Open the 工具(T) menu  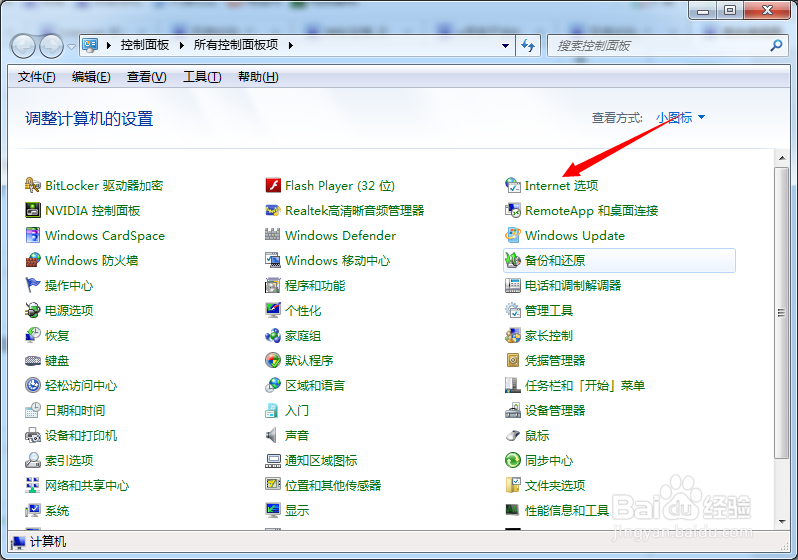point(202,77)
